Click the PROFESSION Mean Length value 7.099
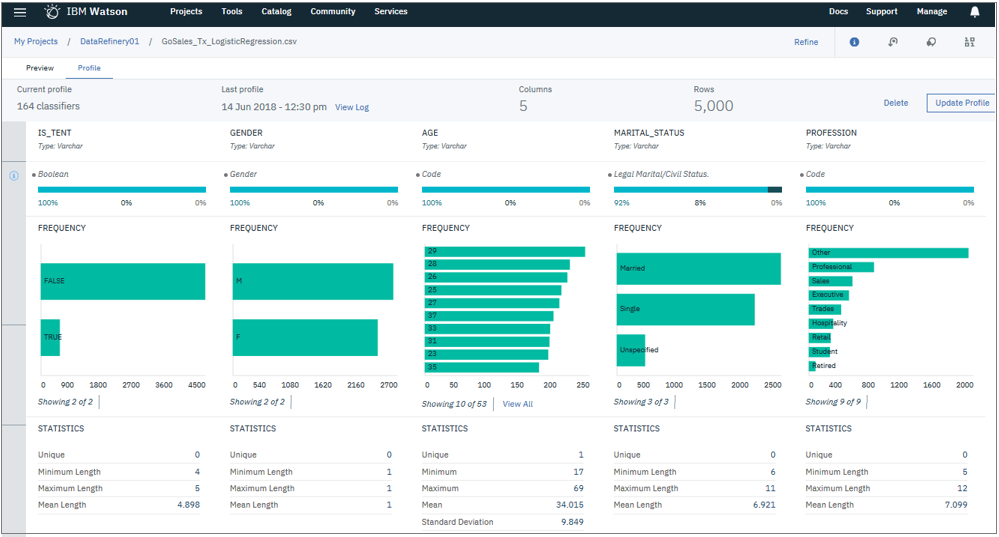This screenshot has height=537, width=999. click(956, 505)
